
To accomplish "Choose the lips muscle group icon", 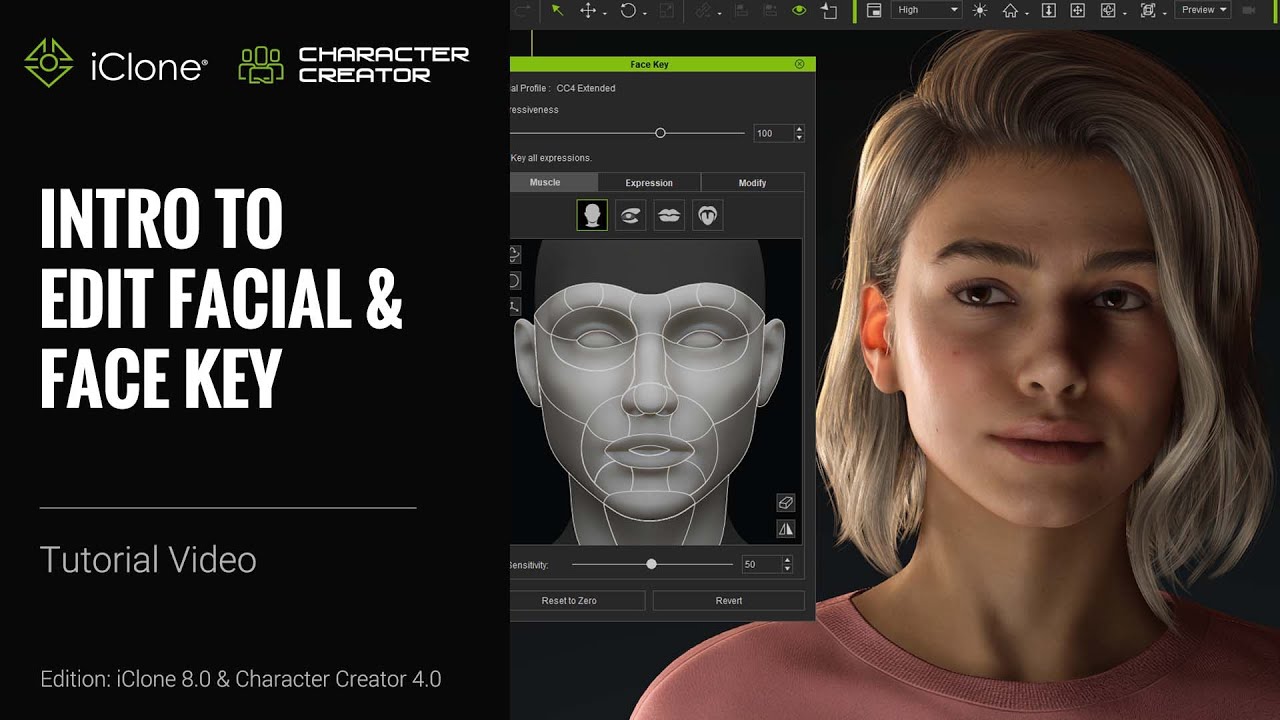I will click(x=669, y=215).
